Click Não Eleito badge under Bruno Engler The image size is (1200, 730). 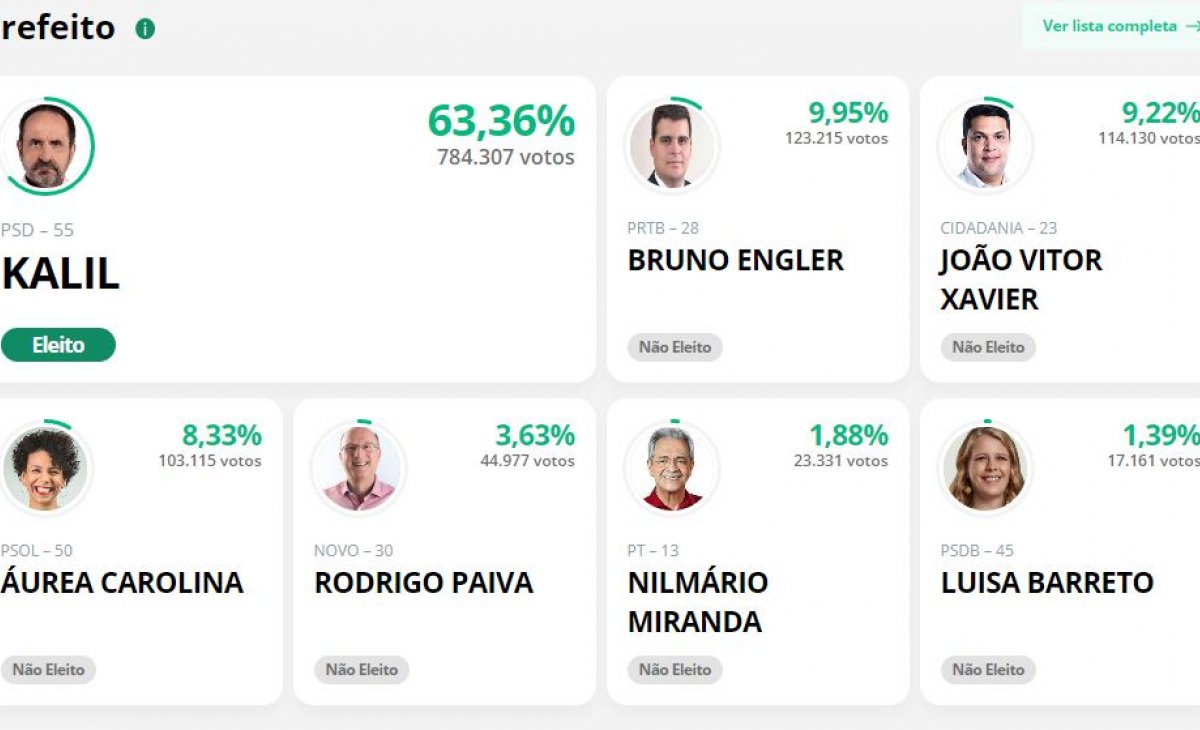pos(675,347)
